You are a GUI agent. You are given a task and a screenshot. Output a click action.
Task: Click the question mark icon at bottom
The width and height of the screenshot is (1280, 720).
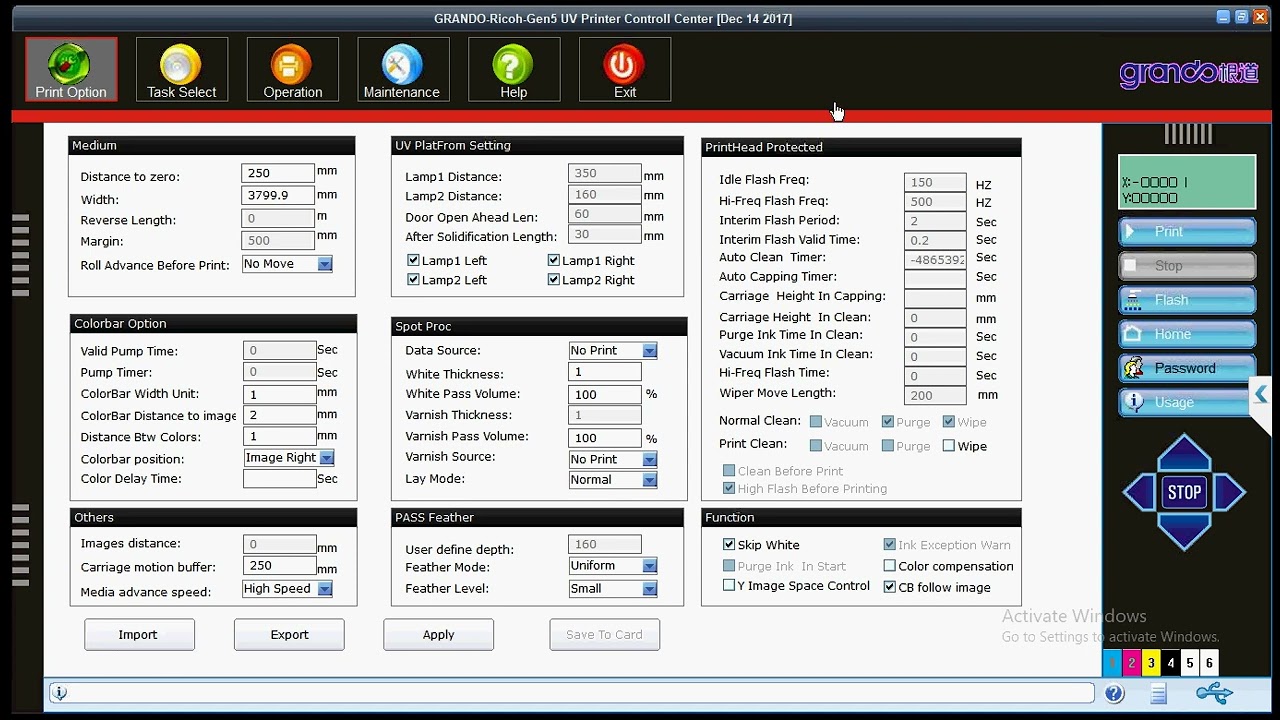[1115, 693]
